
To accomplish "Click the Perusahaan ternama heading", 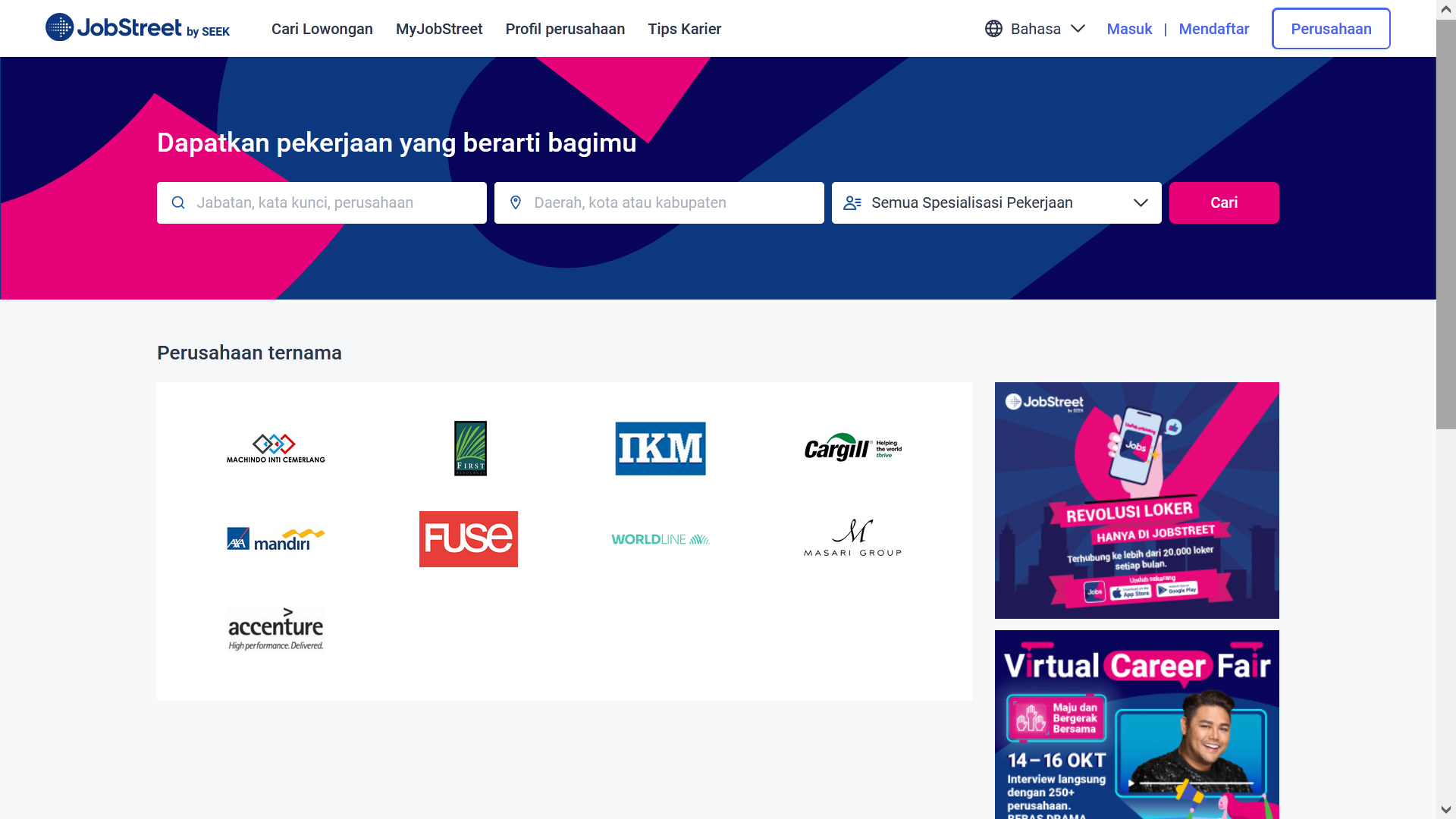I will point(249,353).
